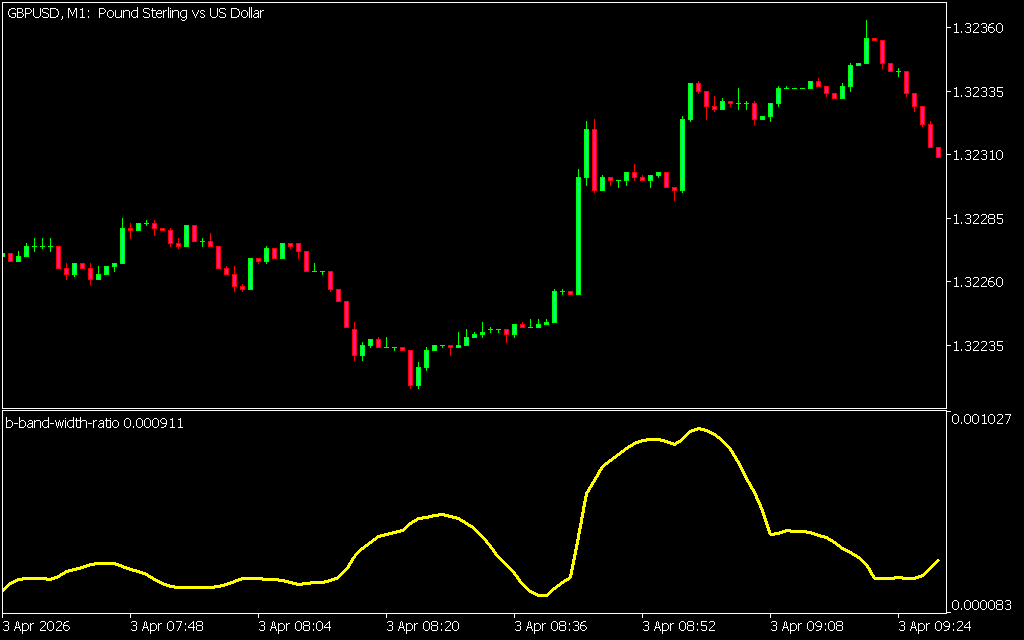Select the 3 Apr 09:24 time label
This screenshot has width=1024, height=640.
point(935,626)
